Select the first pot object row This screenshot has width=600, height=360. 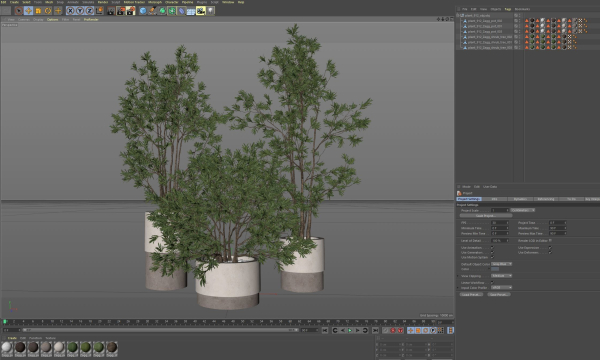point(485,21)
